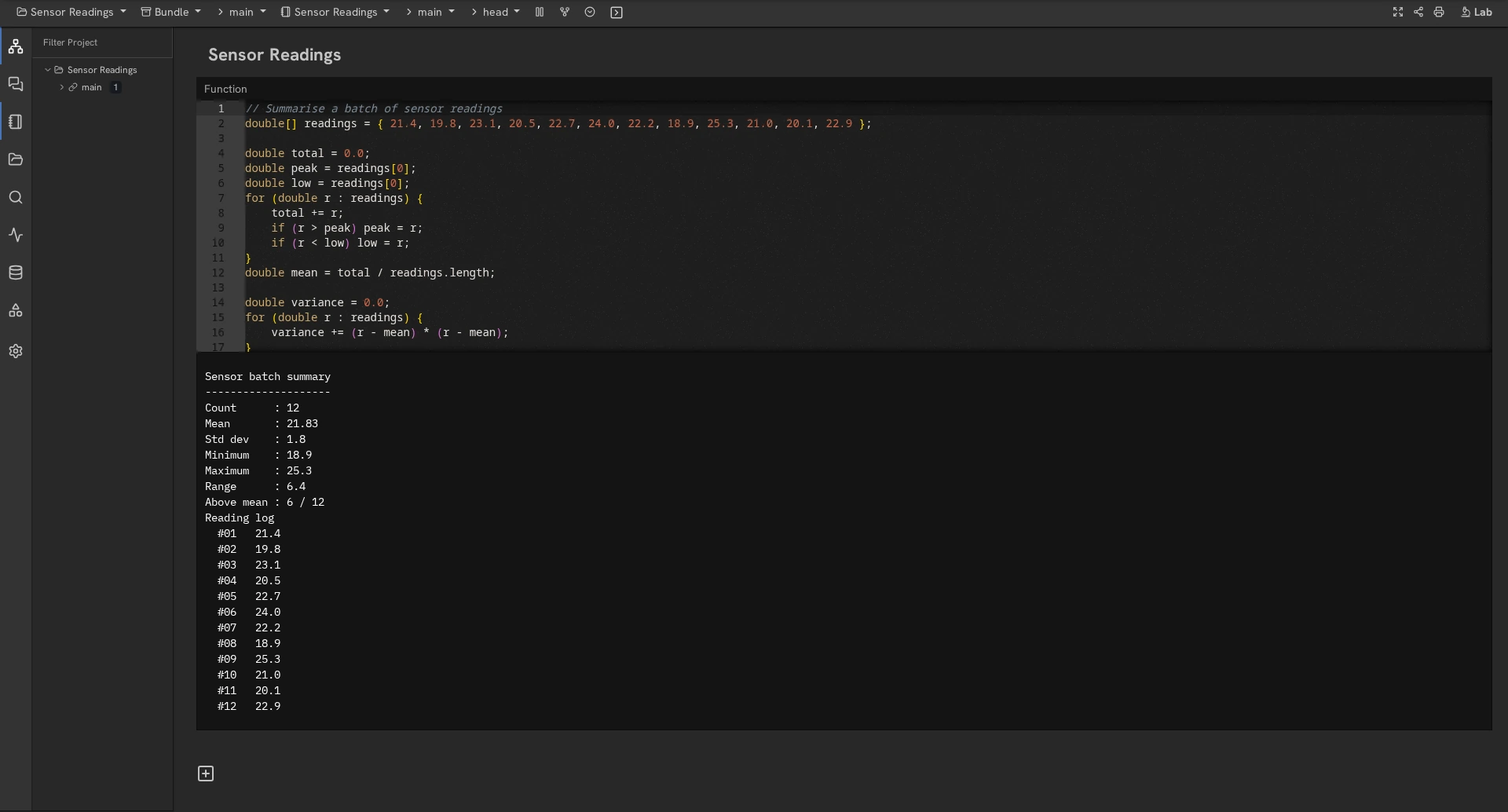Click the 'Sensor batch summary' output heading
This screenshot has height=812, width=1508.
[x=268, y=377]
